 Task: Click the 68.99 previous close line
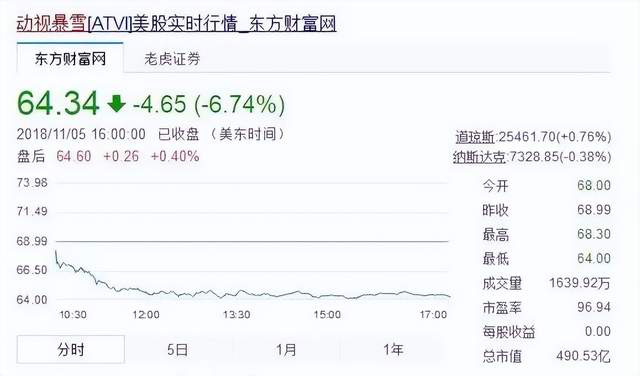pos(252,241)
